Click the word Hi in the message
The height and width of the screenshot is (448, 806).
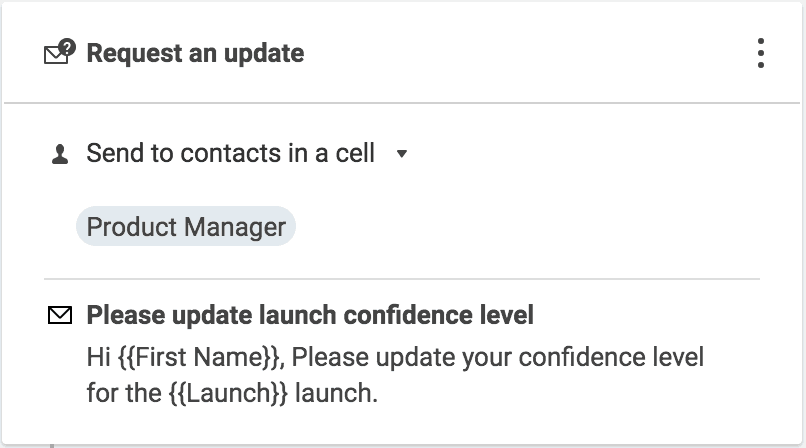point(98,356)
